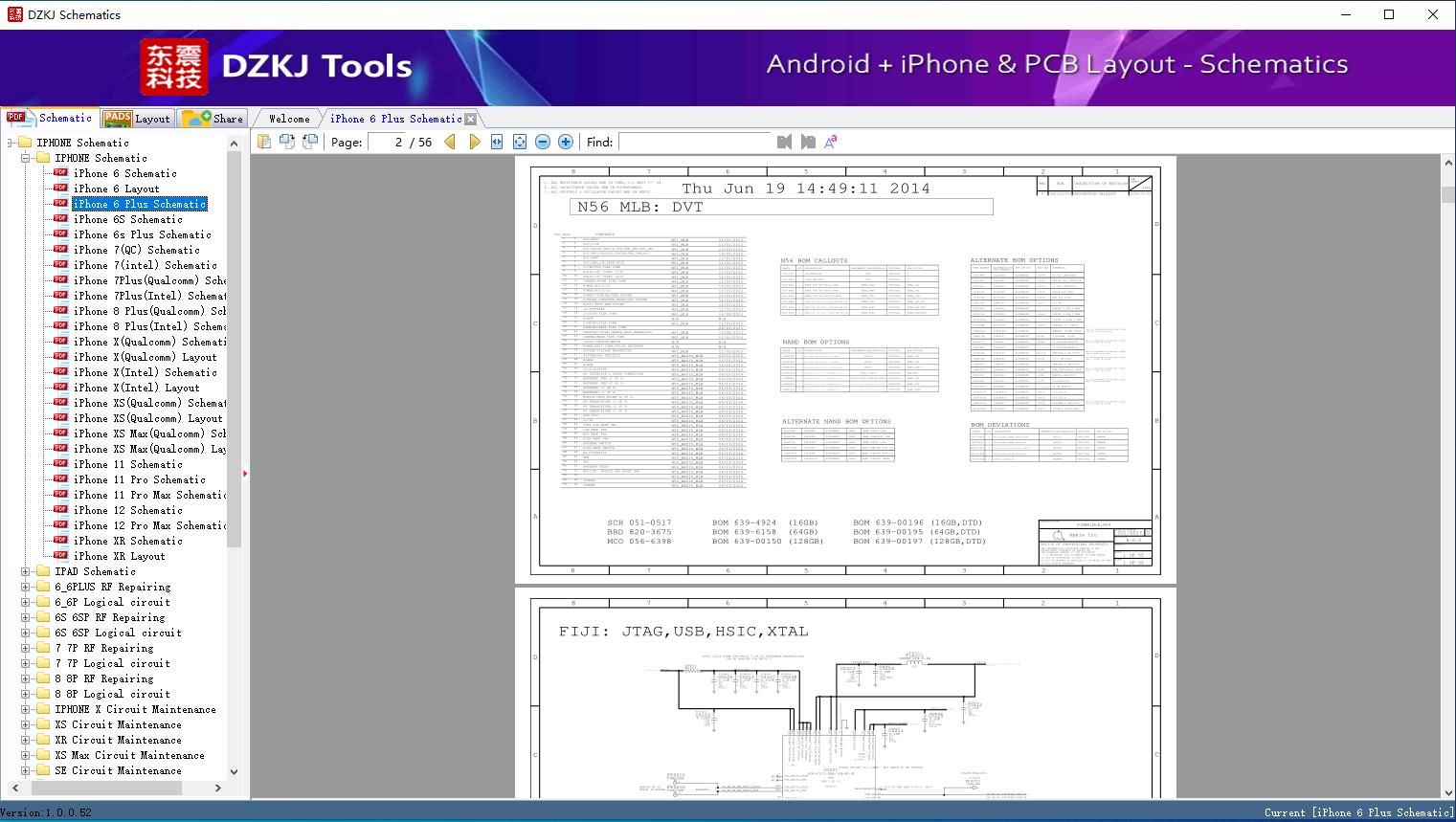Click the fit page icon
1456x822 pixels.
[x=520, y=142]
